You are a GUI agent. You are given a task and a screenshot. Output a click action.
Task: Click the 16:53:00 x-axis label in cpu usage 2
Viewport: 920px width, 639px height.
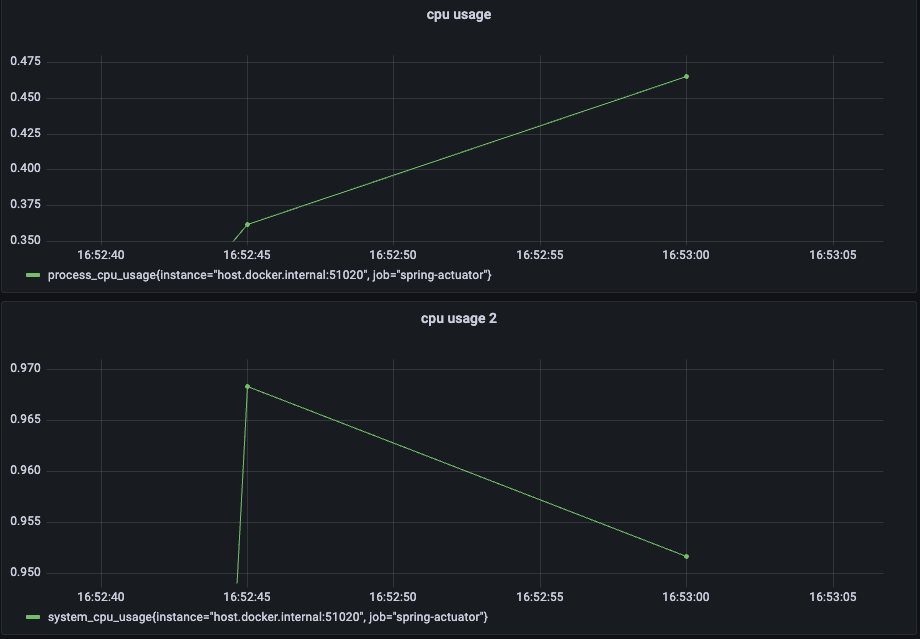coord(686,597)
